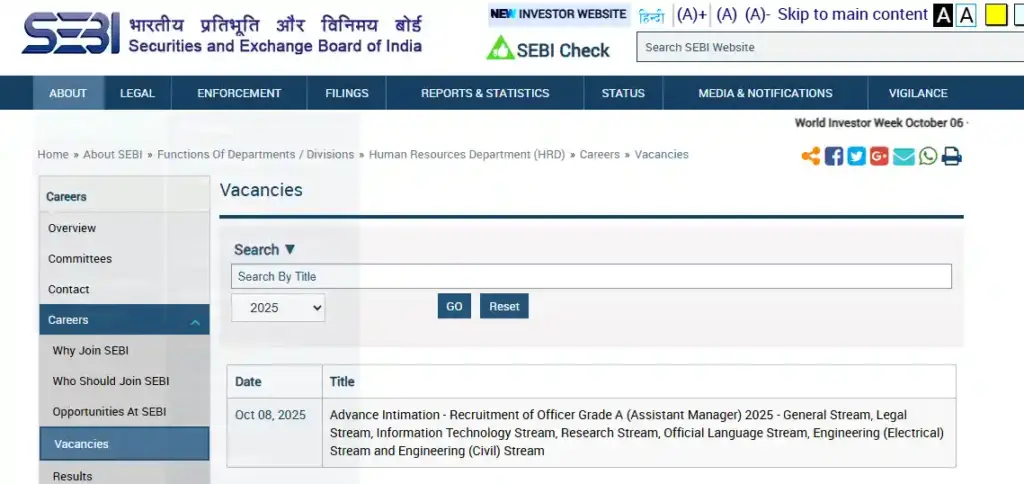Viewport: 1024px width, 484px height.
Task: Switch to black high-contrast theme
Action: (943, 15)
